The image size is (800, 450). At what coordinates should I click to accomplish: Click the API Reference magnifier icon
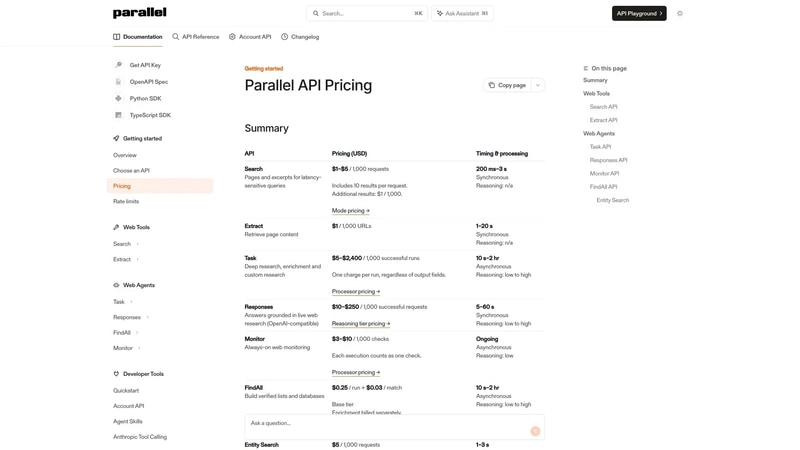pyautogui.click(x=176, y=37)
